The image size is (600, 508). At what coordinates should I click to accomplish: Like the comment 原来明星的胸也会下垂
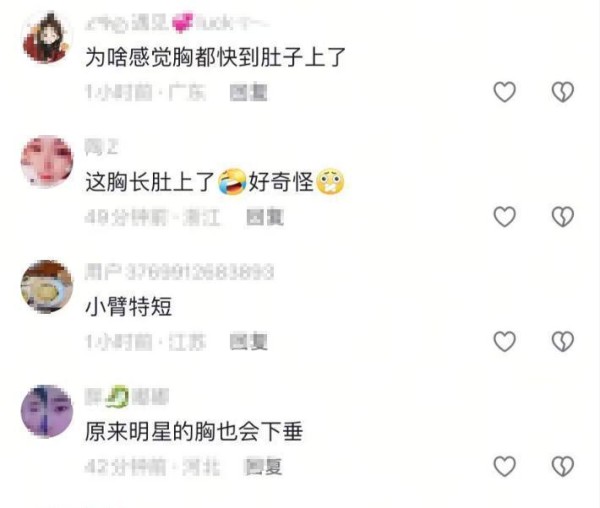click(x=505, y=466)
